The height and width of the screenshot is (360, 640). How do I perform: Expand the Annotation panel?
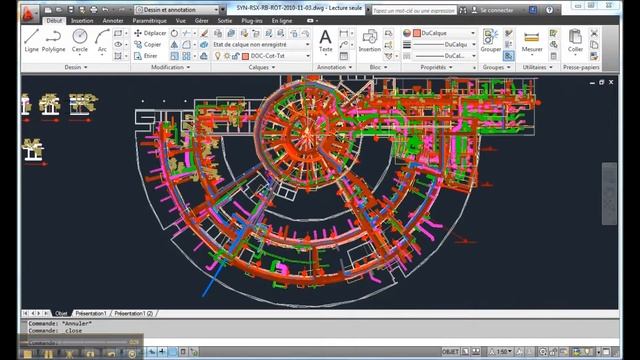334,67
